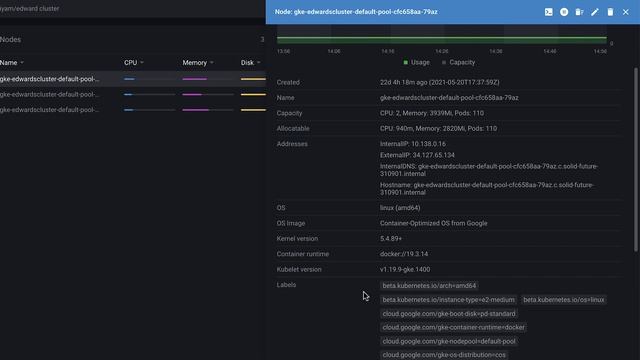Drain the node using the drain icon
This screenshot has width=640, height=360.
(x=579, y=12)
